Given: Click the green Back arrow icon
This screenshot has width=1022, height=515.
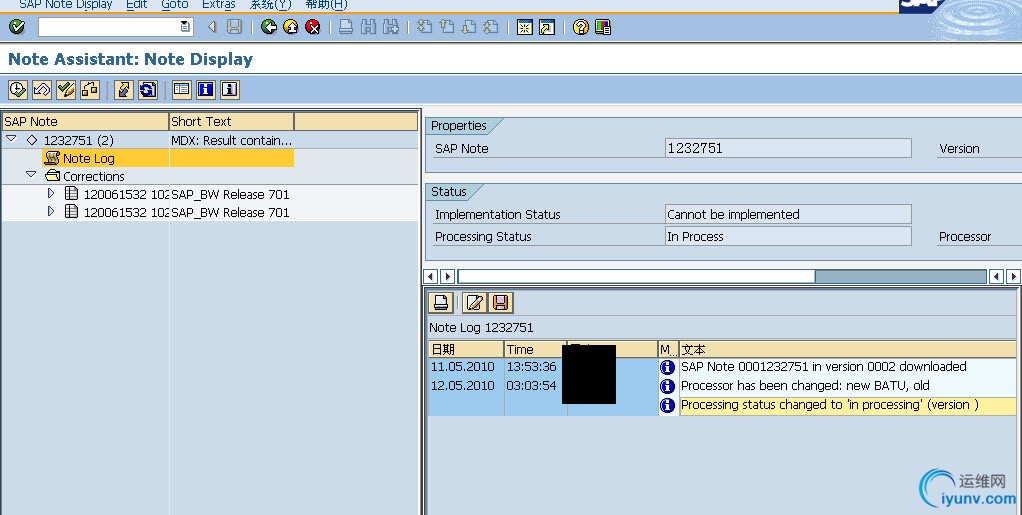Looking at the screenshot, I should (269, 27).
